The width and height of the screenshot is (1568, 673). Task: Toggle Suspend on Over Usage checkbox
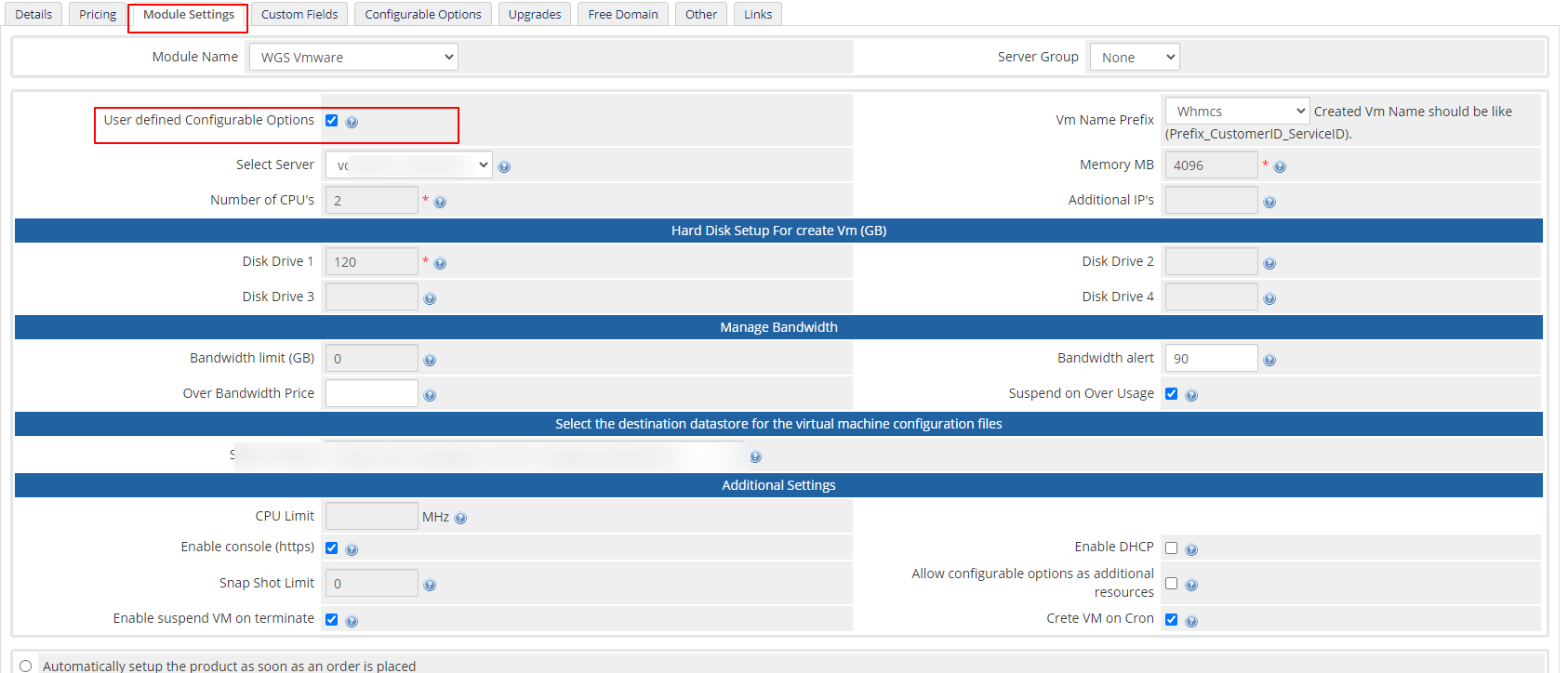1171,394
